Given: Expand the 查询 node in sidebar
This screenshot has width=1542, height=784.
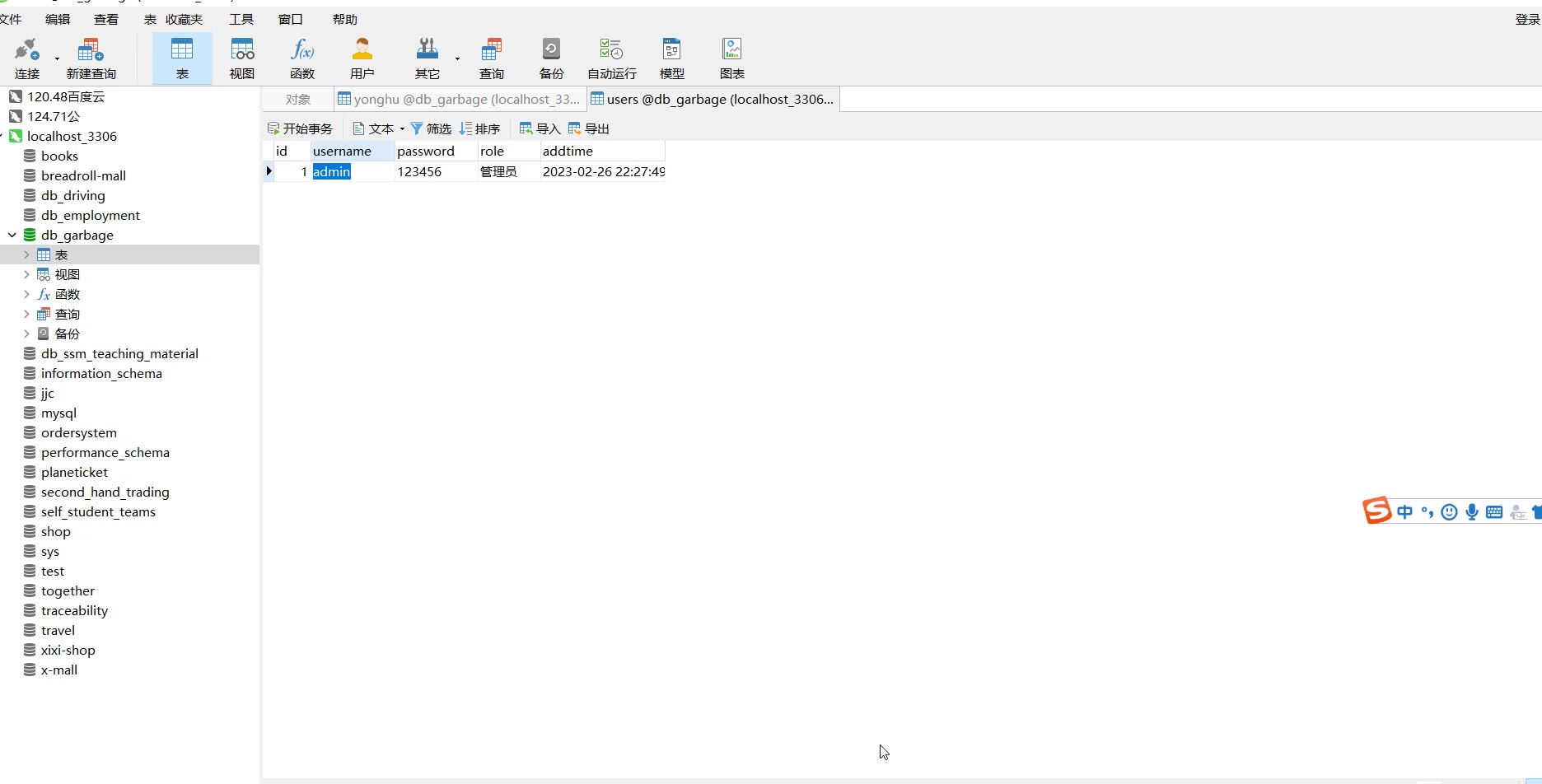Looking at the screenshot, I should click(26, 315).
